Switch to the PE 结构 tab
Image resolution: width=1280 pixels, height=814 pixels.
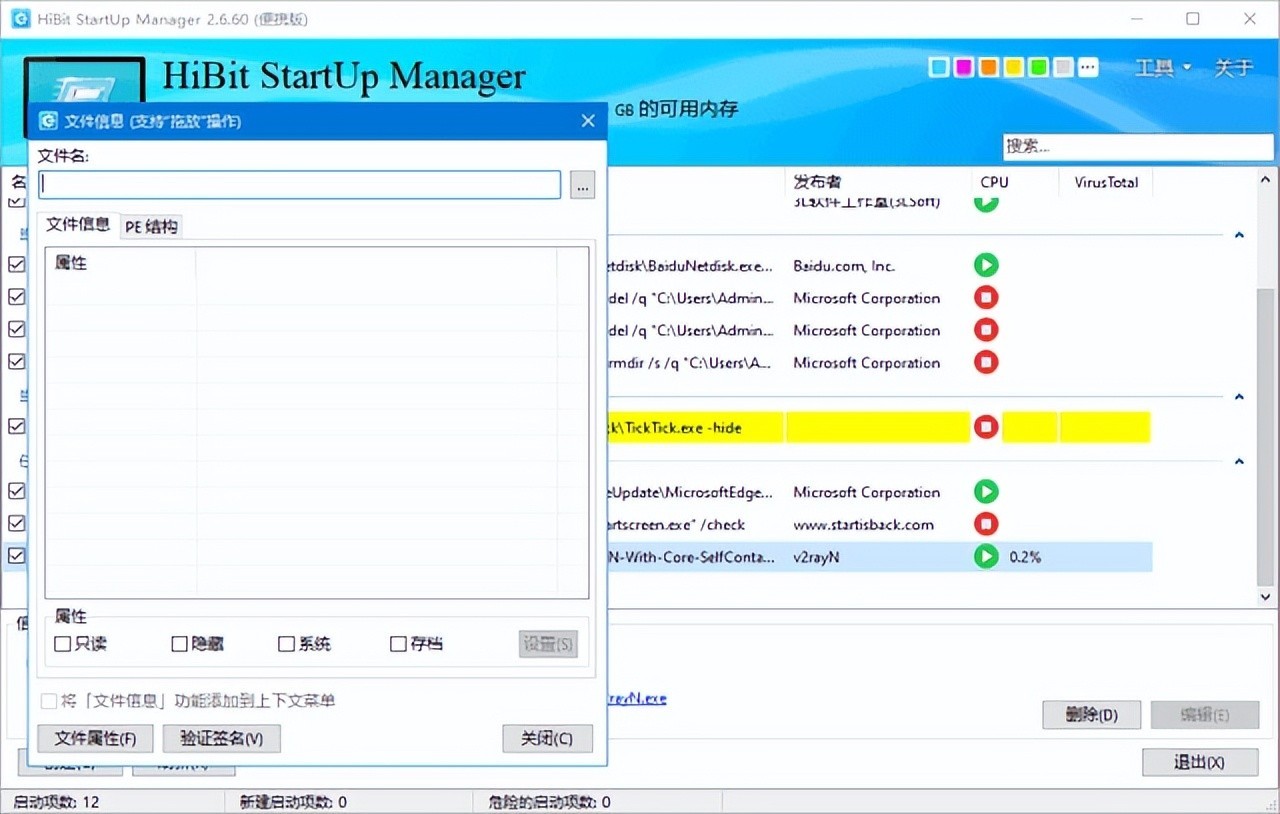151,227
